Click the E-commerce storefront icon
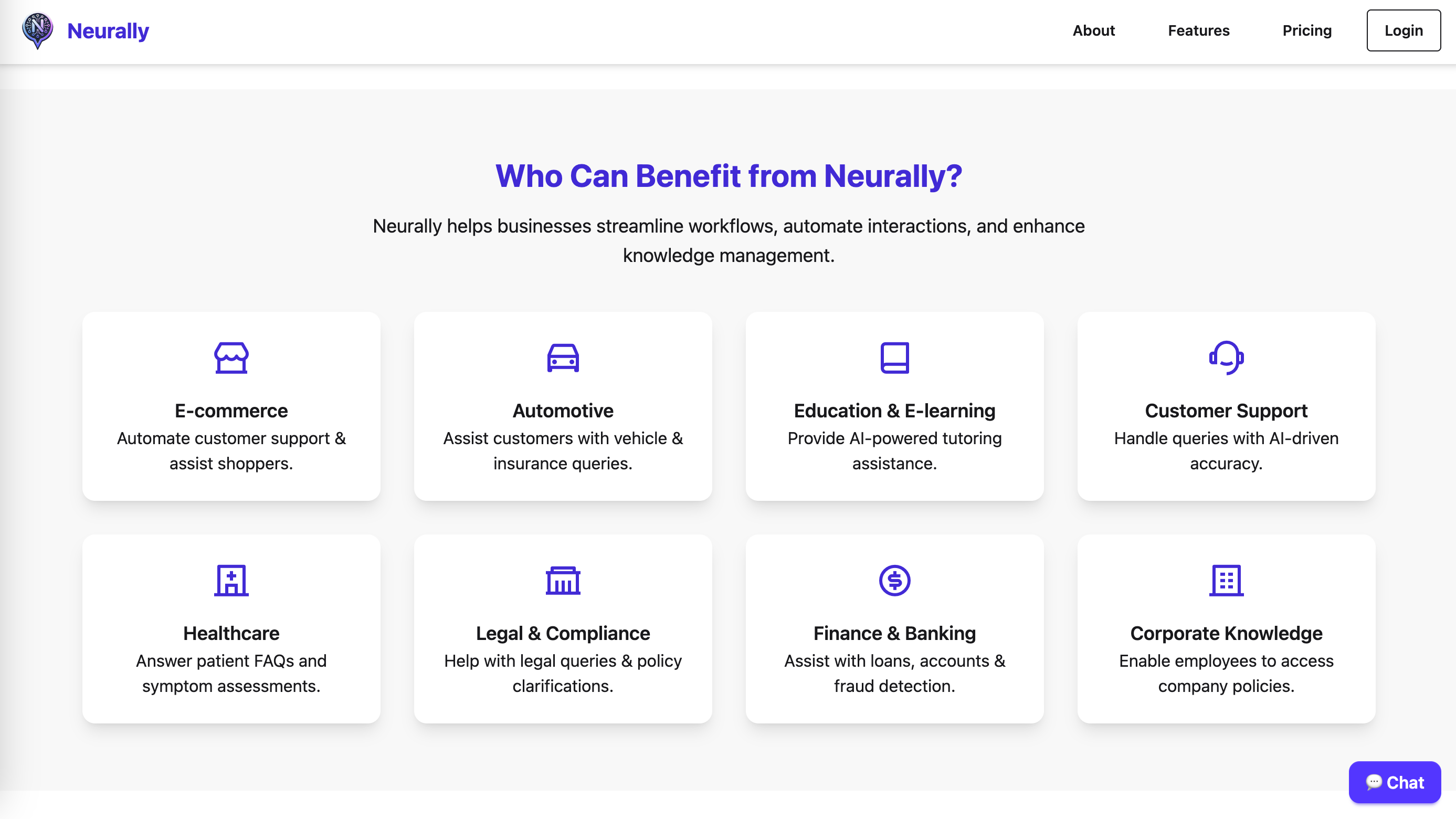The image size is (1456, 819). (231, 358)
